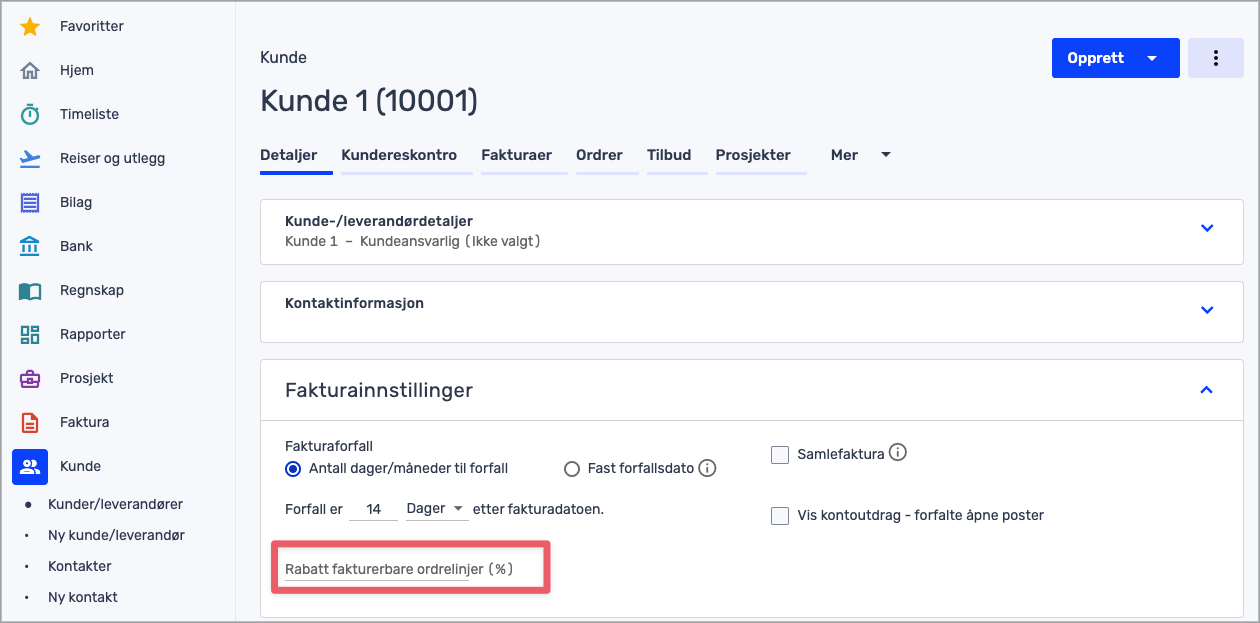Click the Timeliste stopwatch icon

(x=30, y=115)
